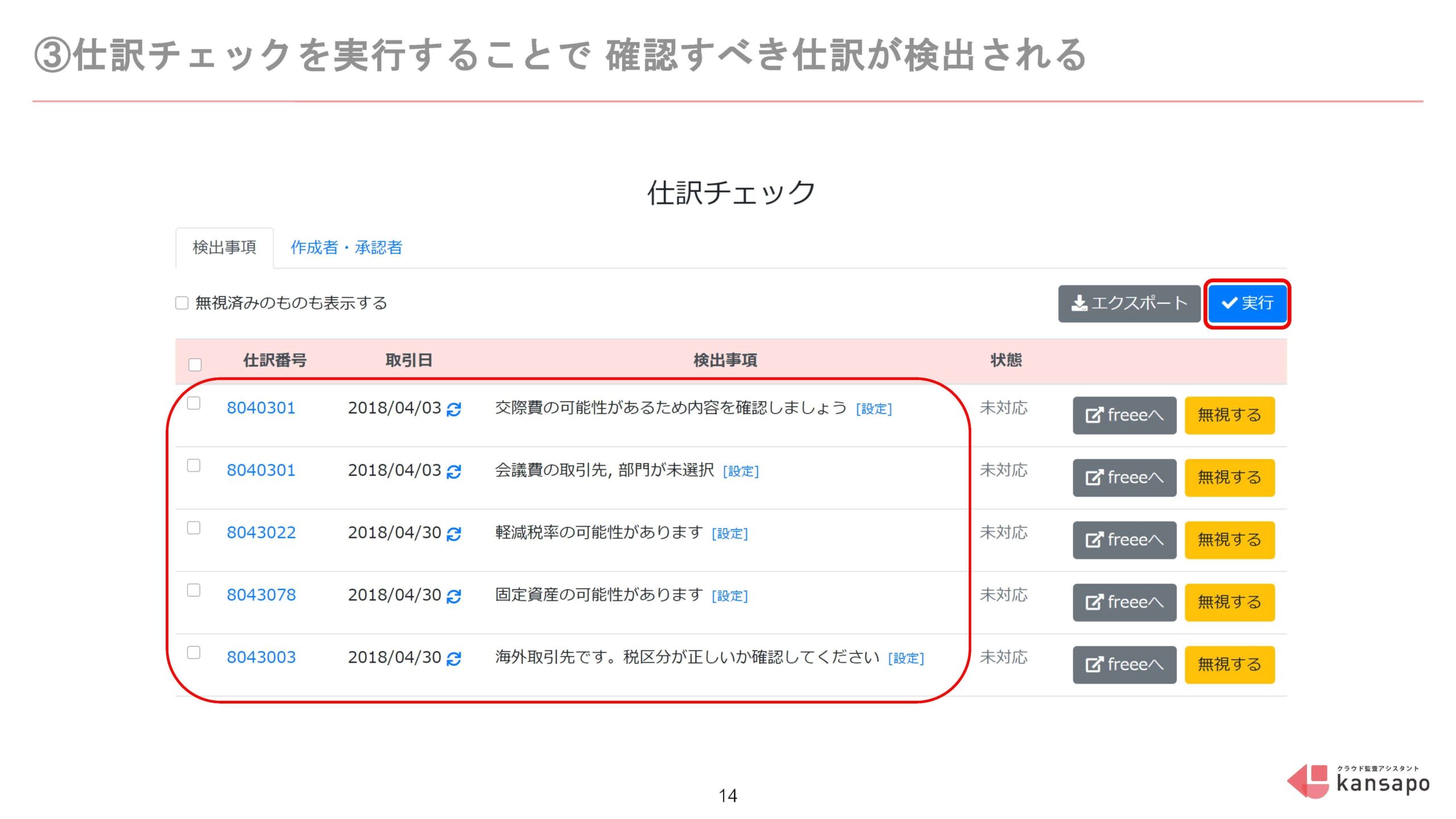
Task: Click the 検出事項 column header
Action: (725, 360)
